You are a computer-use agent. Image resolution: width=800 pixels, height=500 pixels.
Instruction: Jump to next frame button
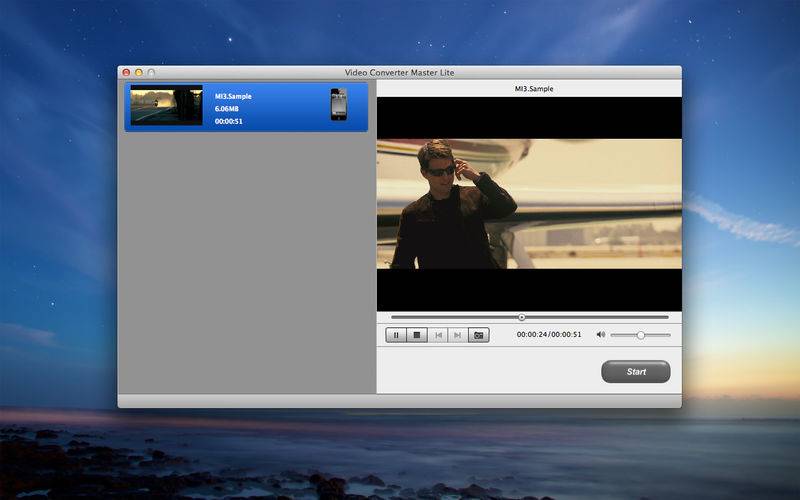458,335
